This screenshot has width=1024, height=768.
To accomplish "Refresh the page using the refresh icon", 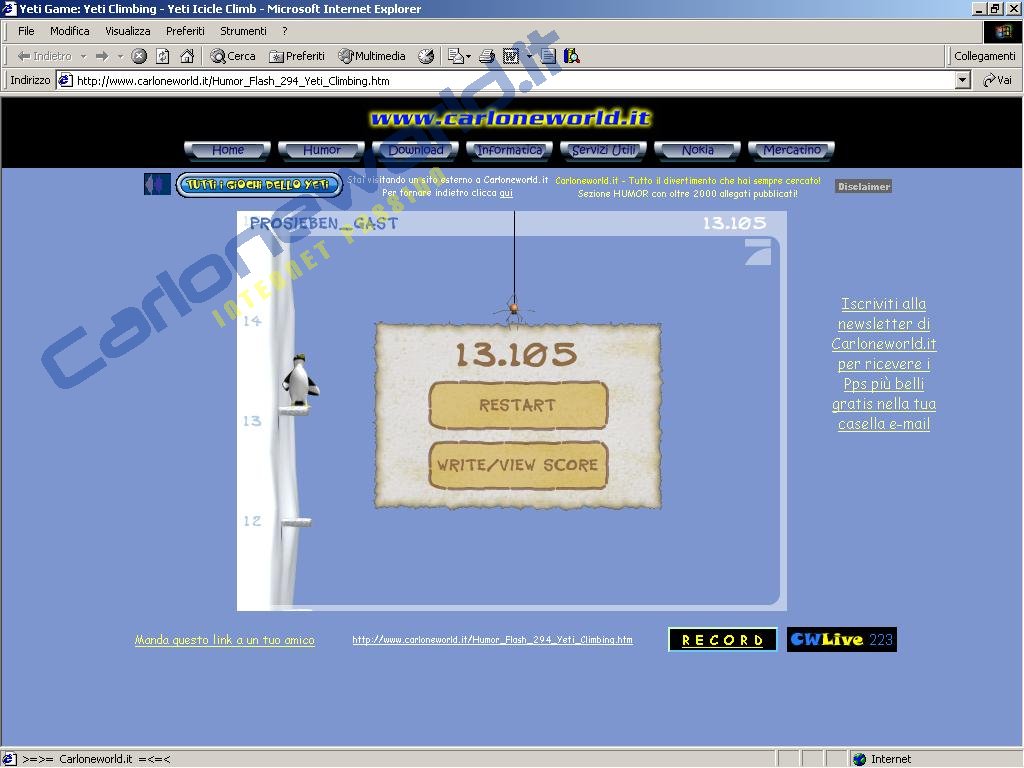I will pyautogui.click(x=163, y=56).
